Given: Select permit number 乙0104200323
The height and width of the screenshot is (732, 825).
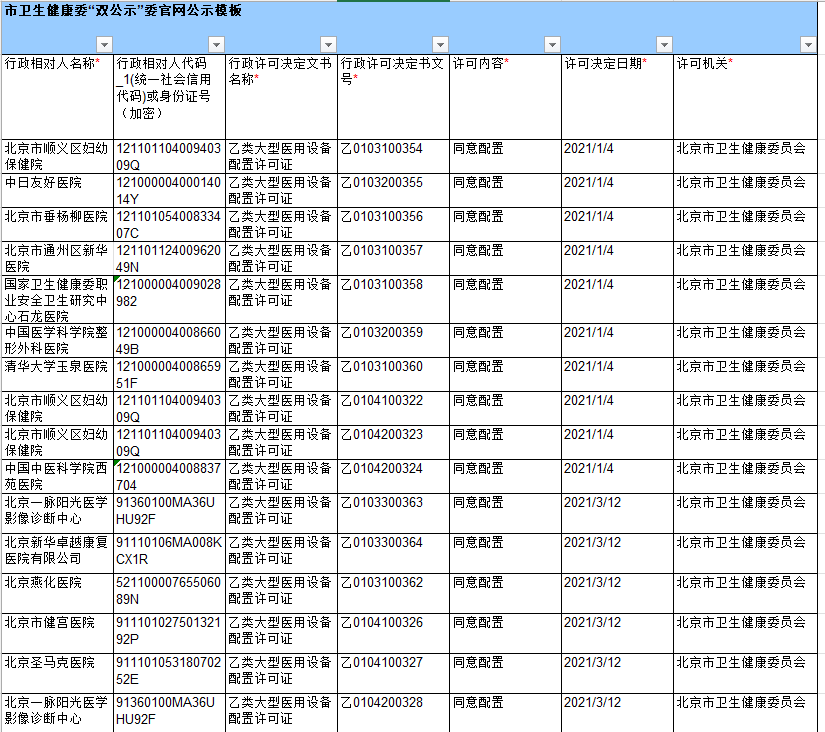Looking at the screenshot, I should 394,443.
